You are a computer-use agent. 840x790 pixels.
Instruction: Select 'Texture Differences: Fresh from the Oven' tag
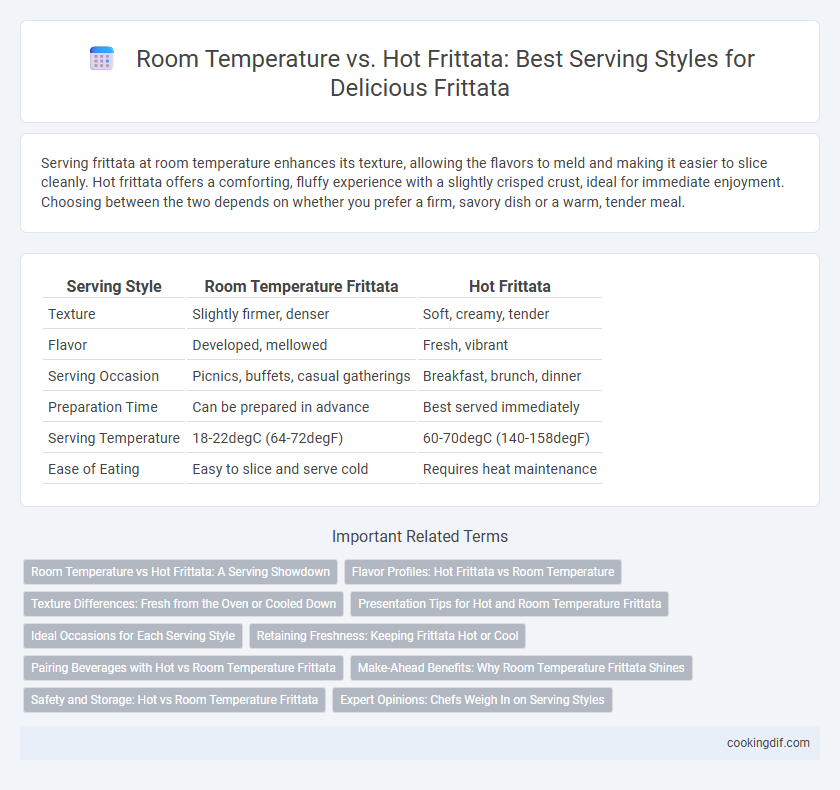click(183, 604)
